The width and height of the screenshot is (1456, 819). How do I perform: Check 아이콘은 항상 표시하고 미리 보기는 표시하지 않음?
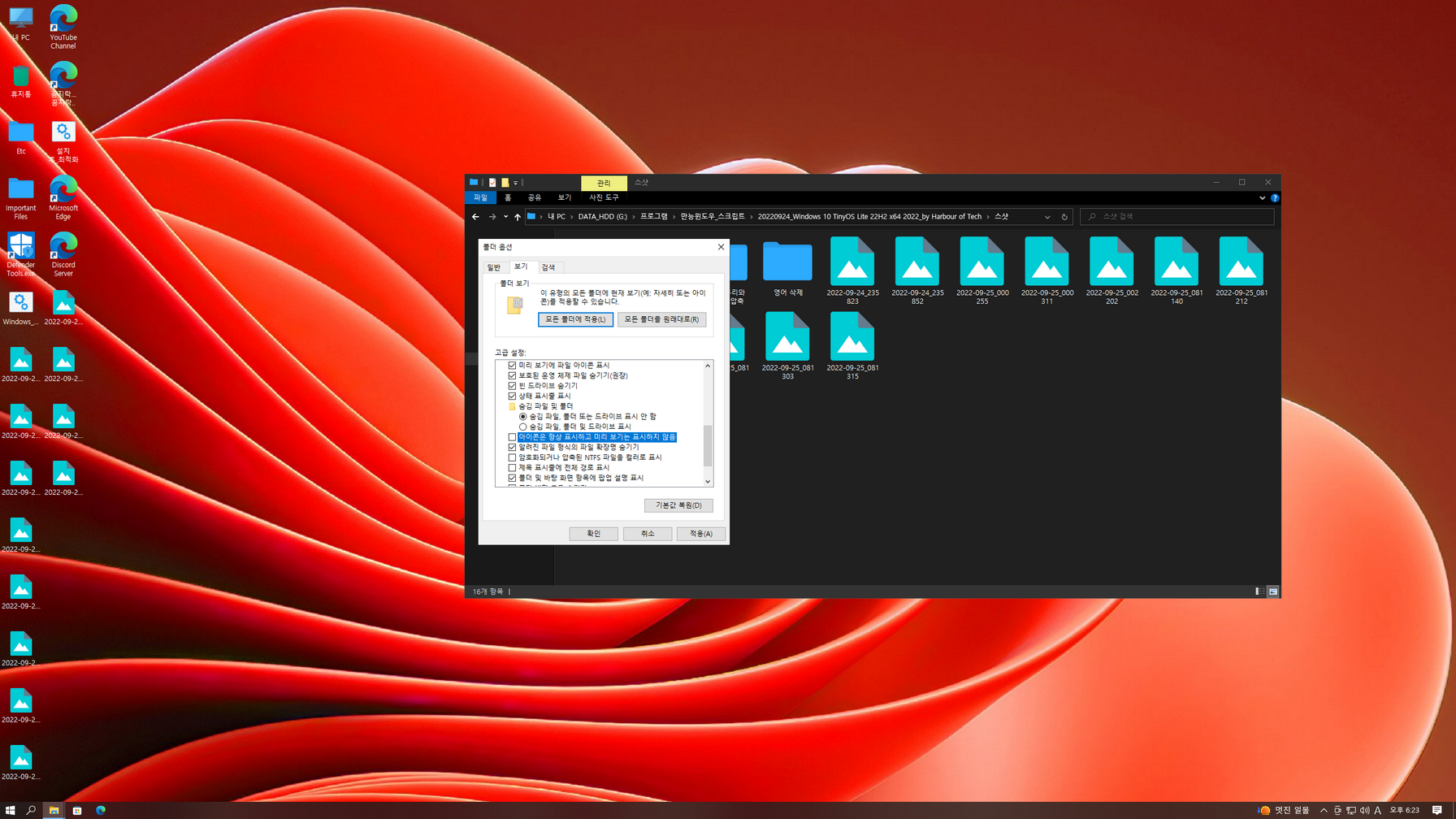coord(512,437)
